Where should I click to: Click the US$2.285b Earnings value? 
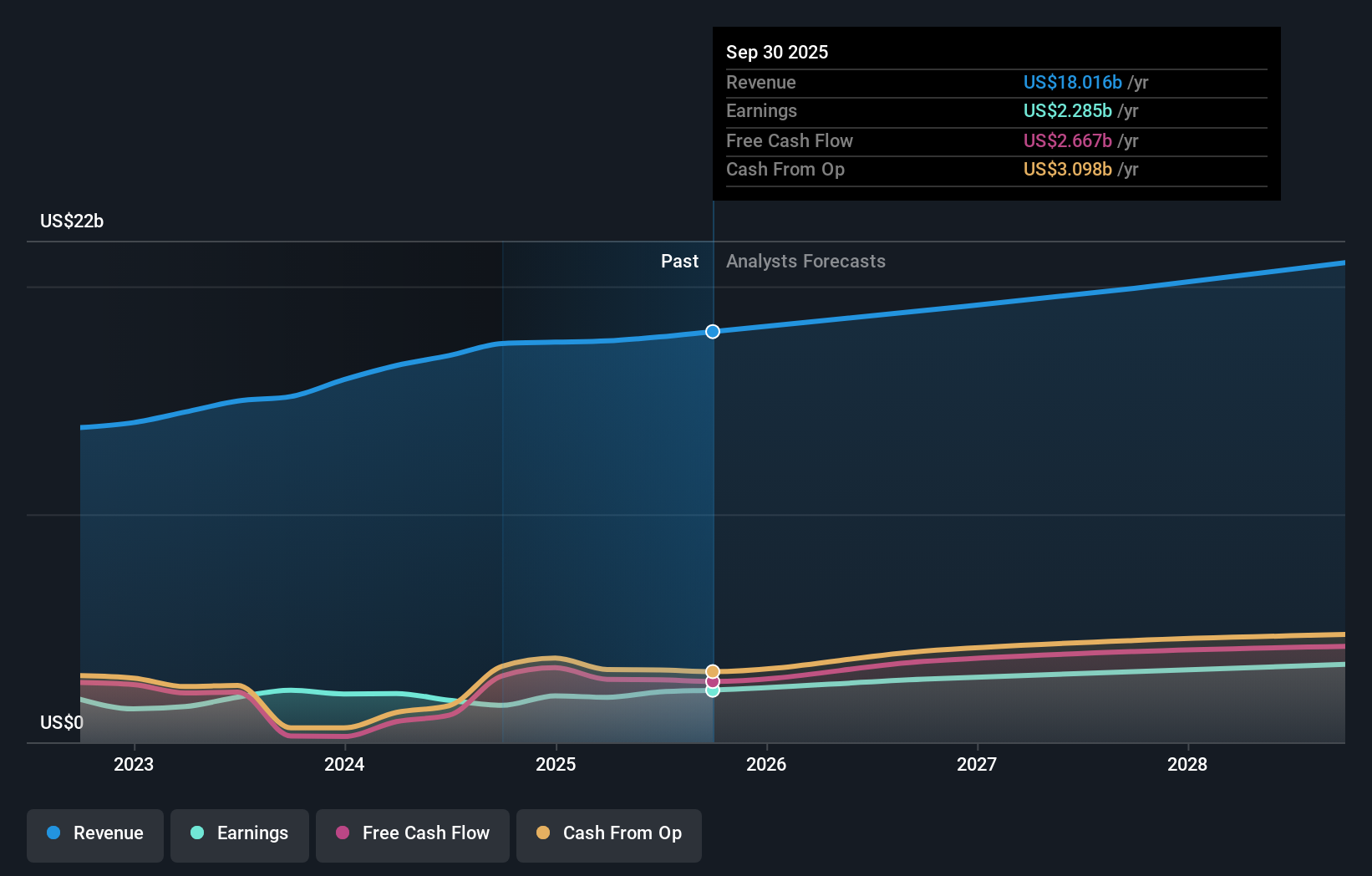pos(1066,110)
